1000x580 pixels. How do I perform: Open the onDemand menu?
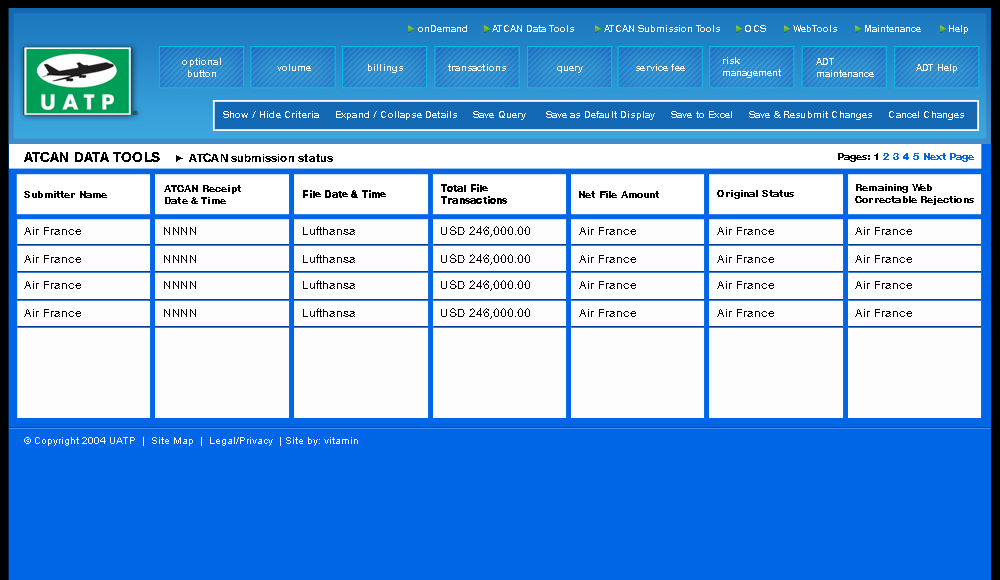point(442,29)
